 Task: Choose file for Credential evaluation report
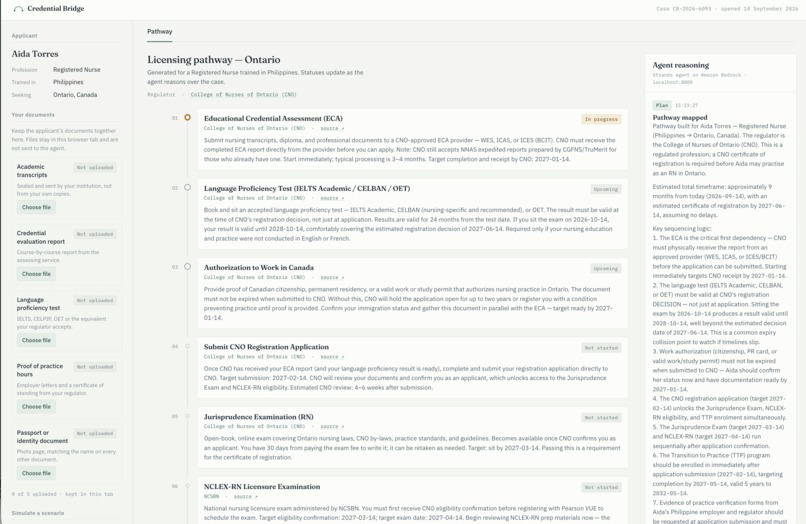[x=36, y=274]
